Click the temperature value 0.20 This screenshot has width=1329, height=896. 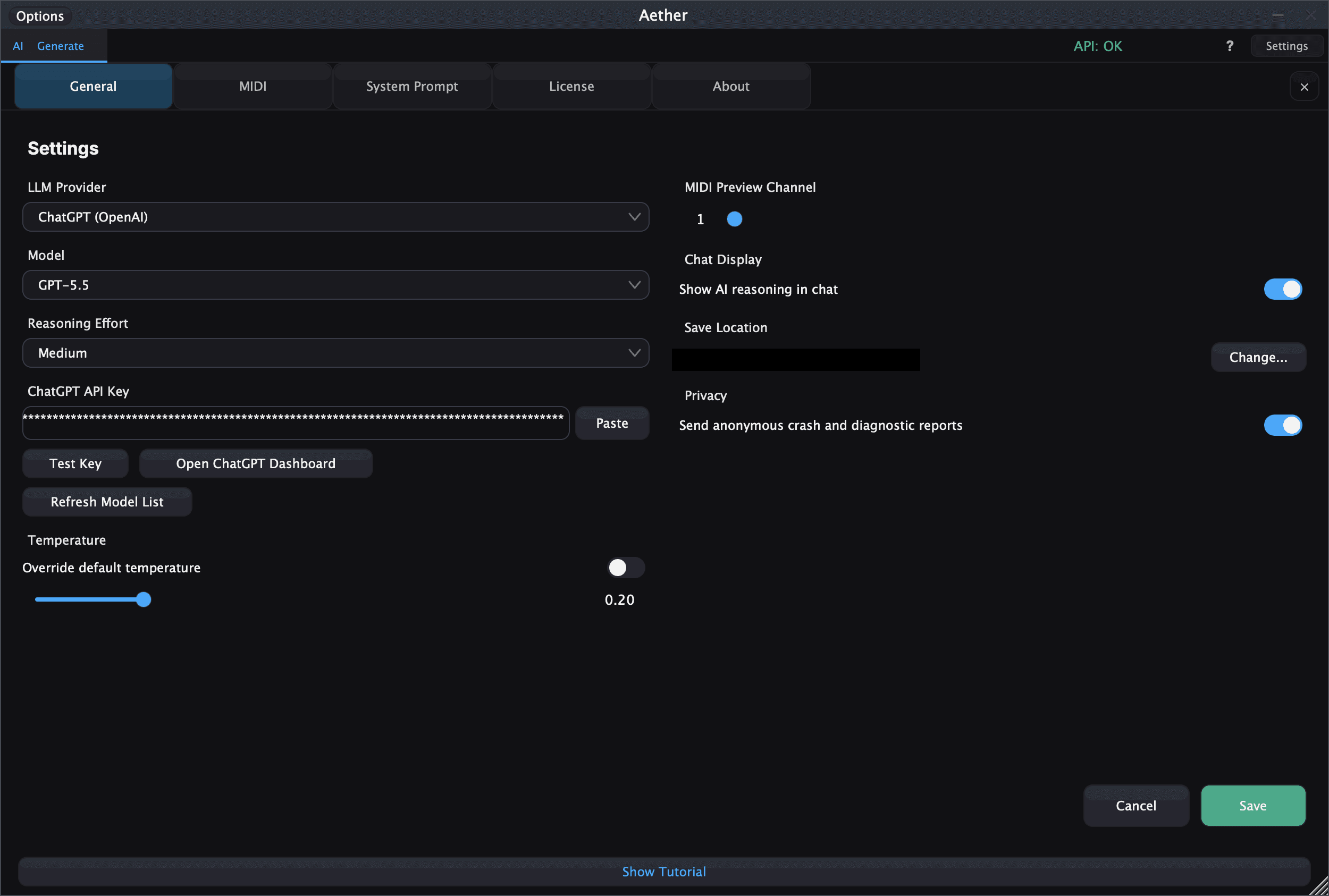(x=620, y=599)
